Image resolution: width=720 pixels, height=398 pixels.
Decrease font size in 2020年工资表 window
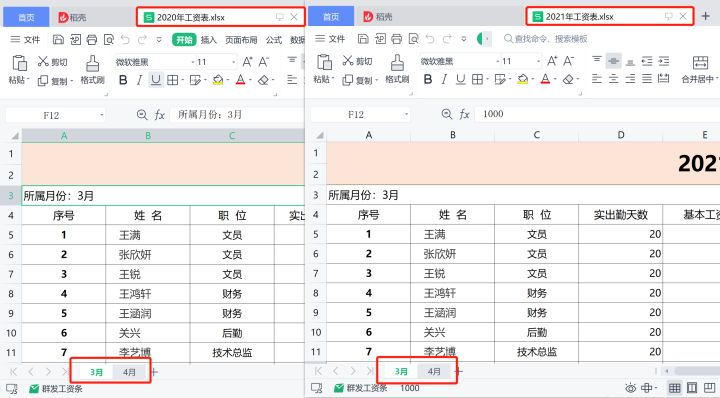point(264,62)
